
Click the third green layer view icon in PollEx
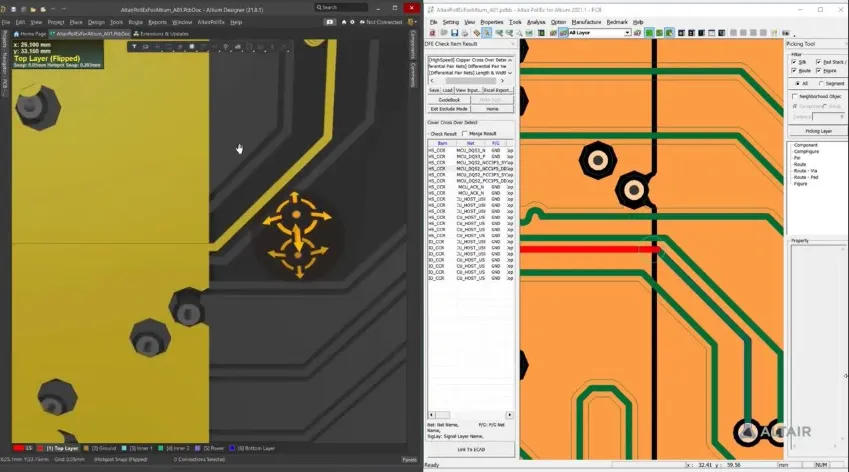point(669,33)
